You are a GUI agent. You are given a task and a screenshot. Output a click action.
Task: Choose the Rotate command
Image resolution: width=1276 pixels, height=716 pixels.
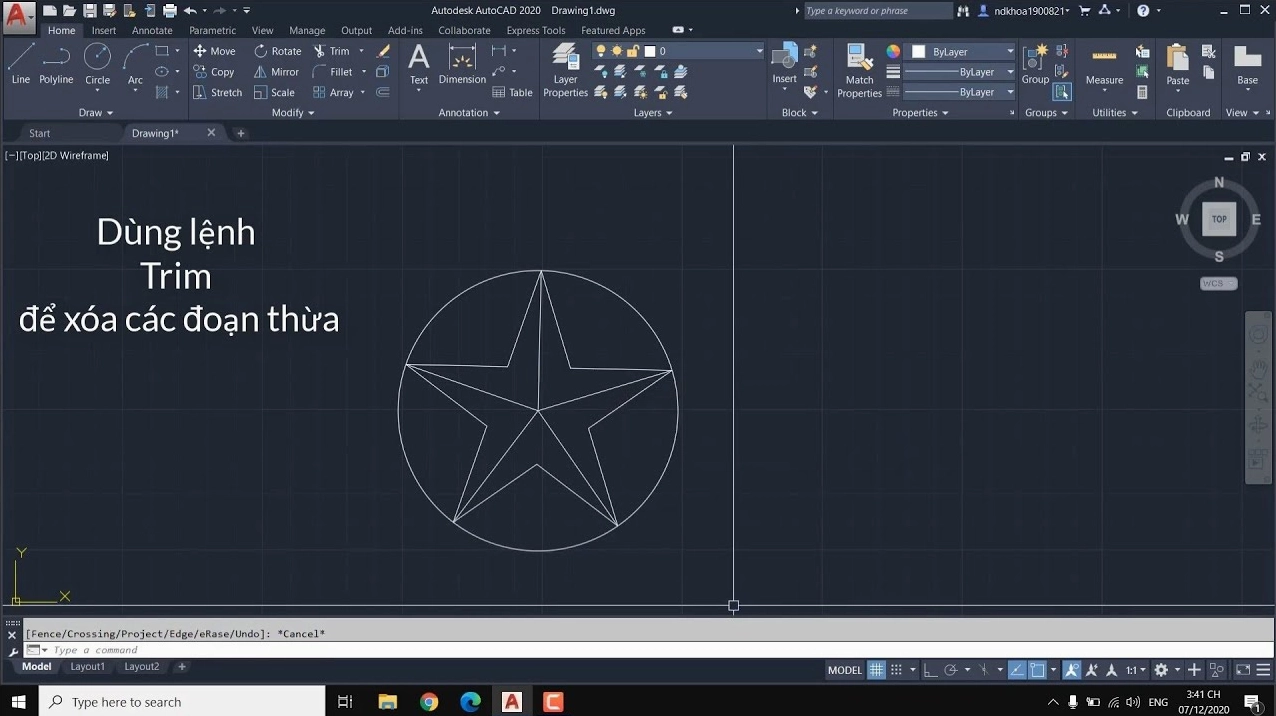pyautogui.click(x=277, y=51)
